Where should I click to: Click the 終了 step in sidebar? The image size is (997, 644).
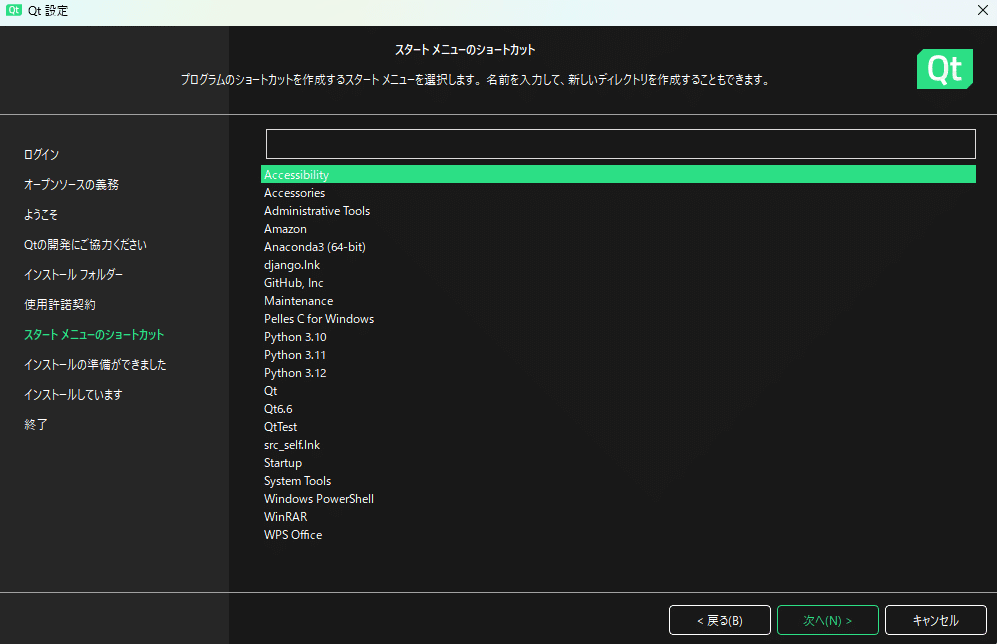(x=36, y=424)
